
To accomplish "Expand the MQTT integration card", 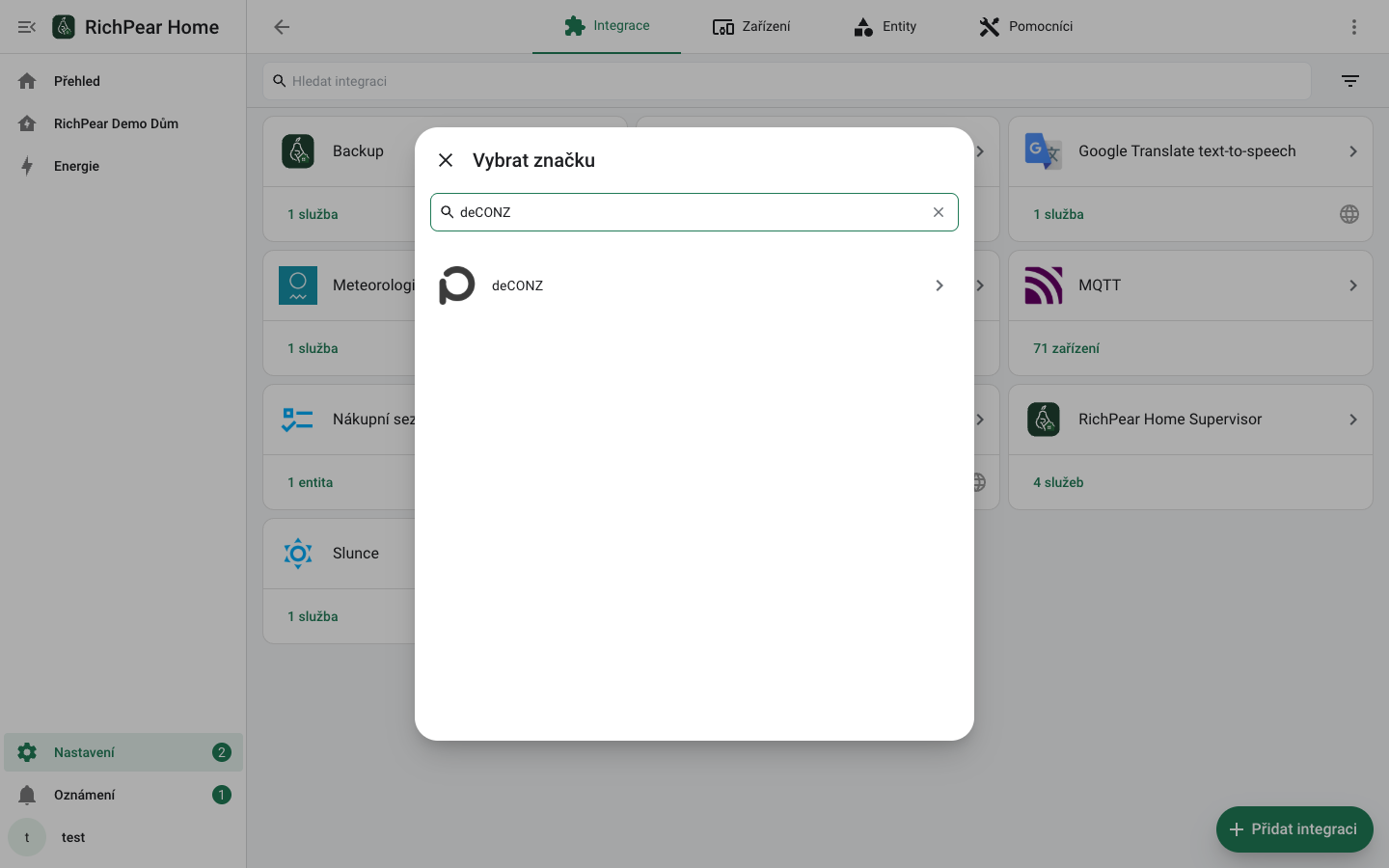I will coord(1353,285).
